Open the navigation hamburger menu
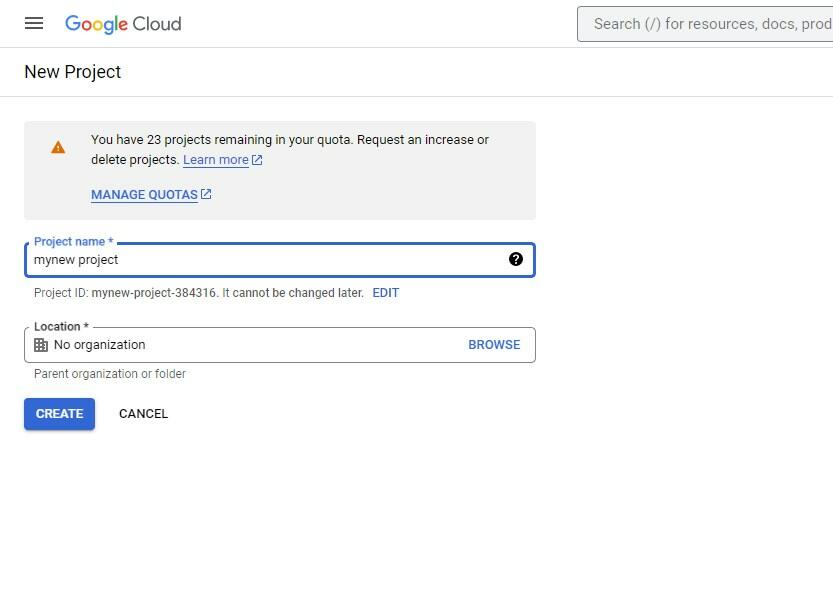The height and width of the screenshot is (597, 833). pyautogui.click(x=33, y=23)
